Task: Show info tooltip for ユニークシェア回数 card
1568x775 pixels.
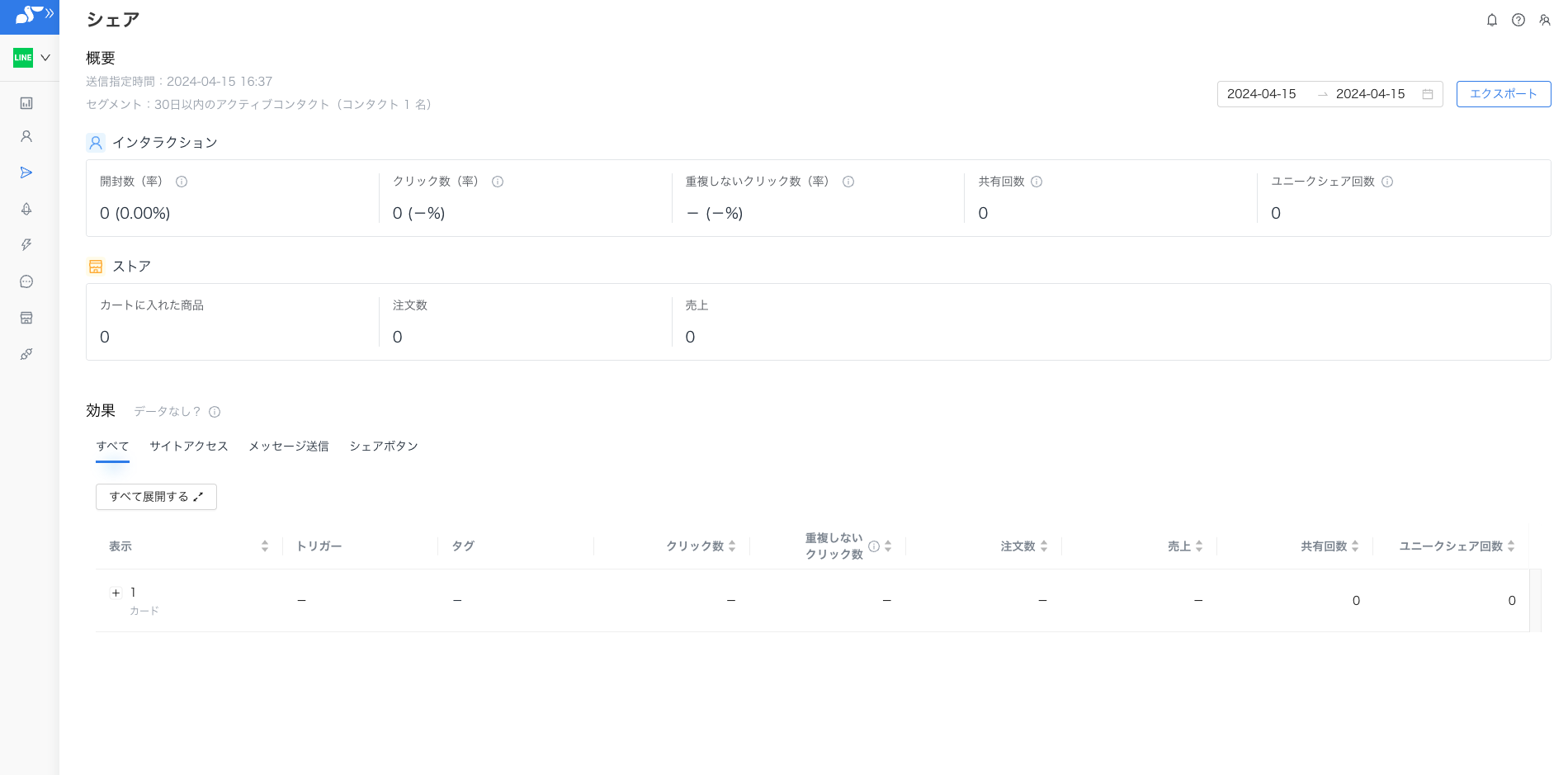Action: coord(1387,182)
